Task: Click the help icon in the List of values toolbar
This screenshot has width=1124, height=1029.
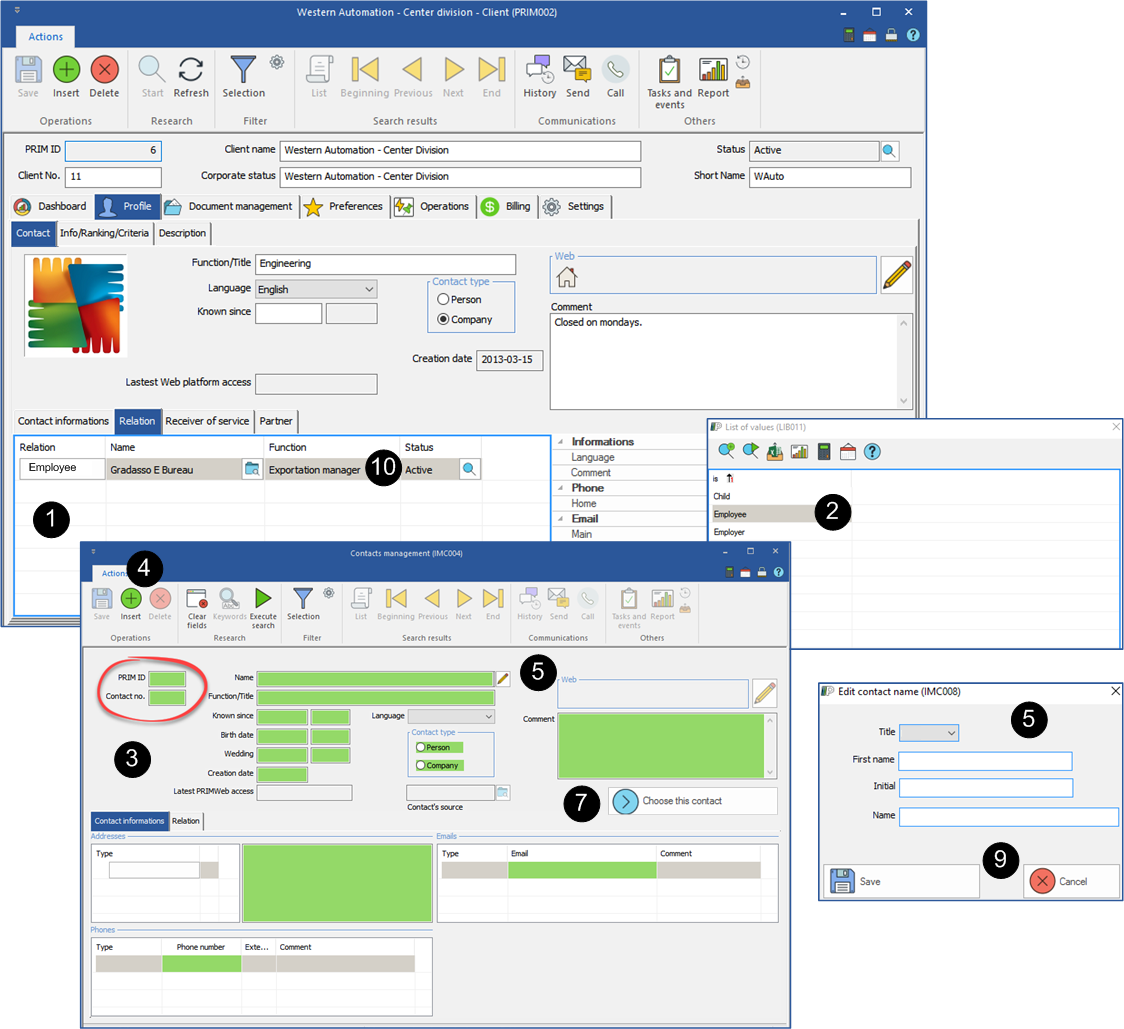Action: [x=872, y=452]
